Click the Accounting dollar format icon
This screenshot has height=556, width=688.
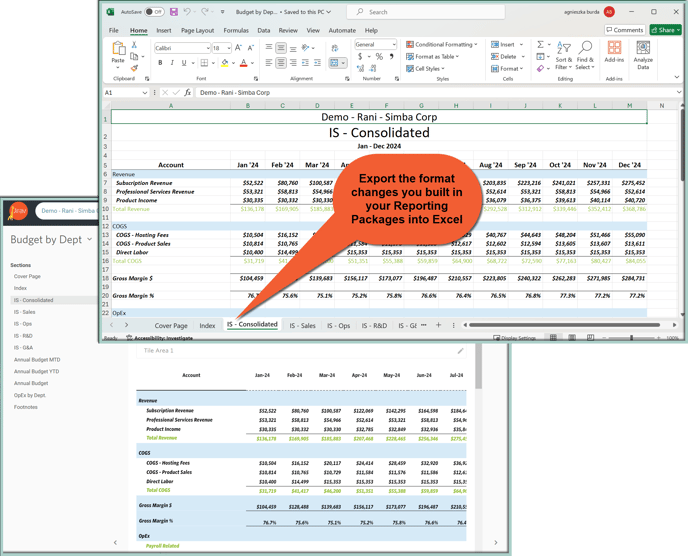click(360, 56)
